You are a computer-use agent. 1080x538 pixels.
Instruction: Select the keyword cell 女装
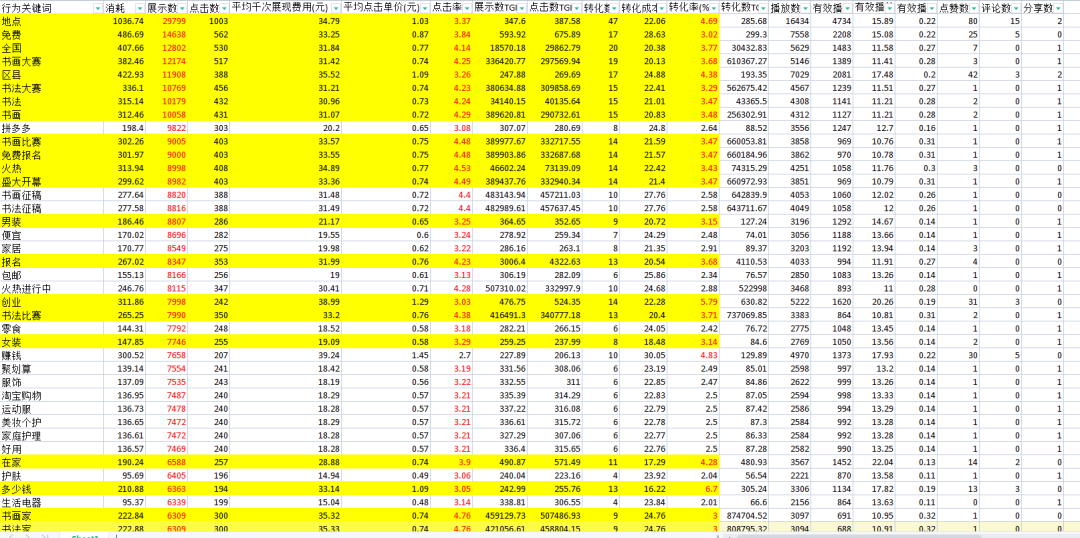(x=52, y=342)
